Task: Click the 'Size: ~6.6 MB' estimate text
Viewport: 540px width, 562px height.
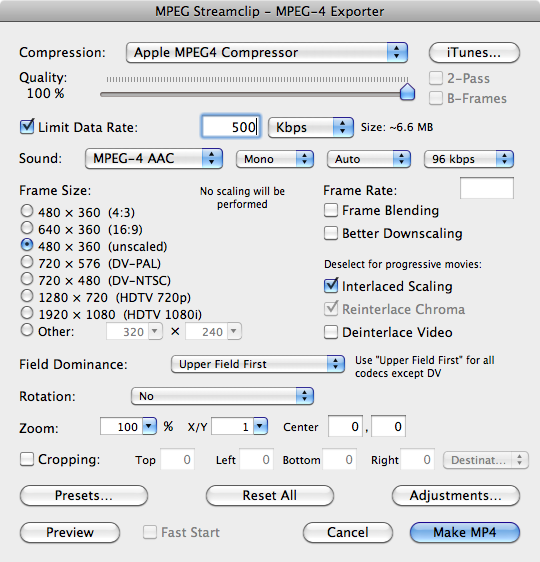Action: click(x=397, y=127)
